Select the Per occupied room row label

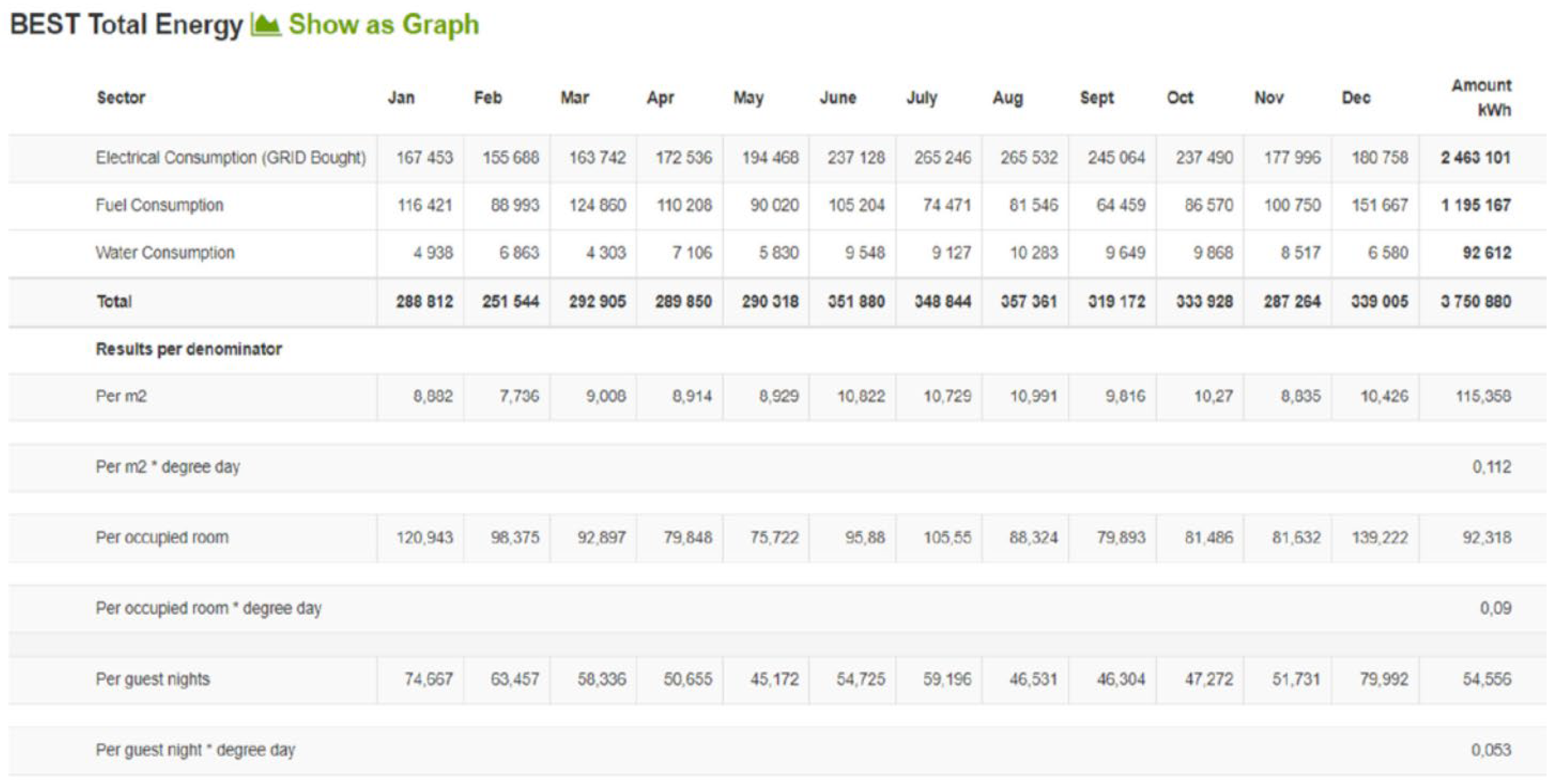[x=162, y=538]
